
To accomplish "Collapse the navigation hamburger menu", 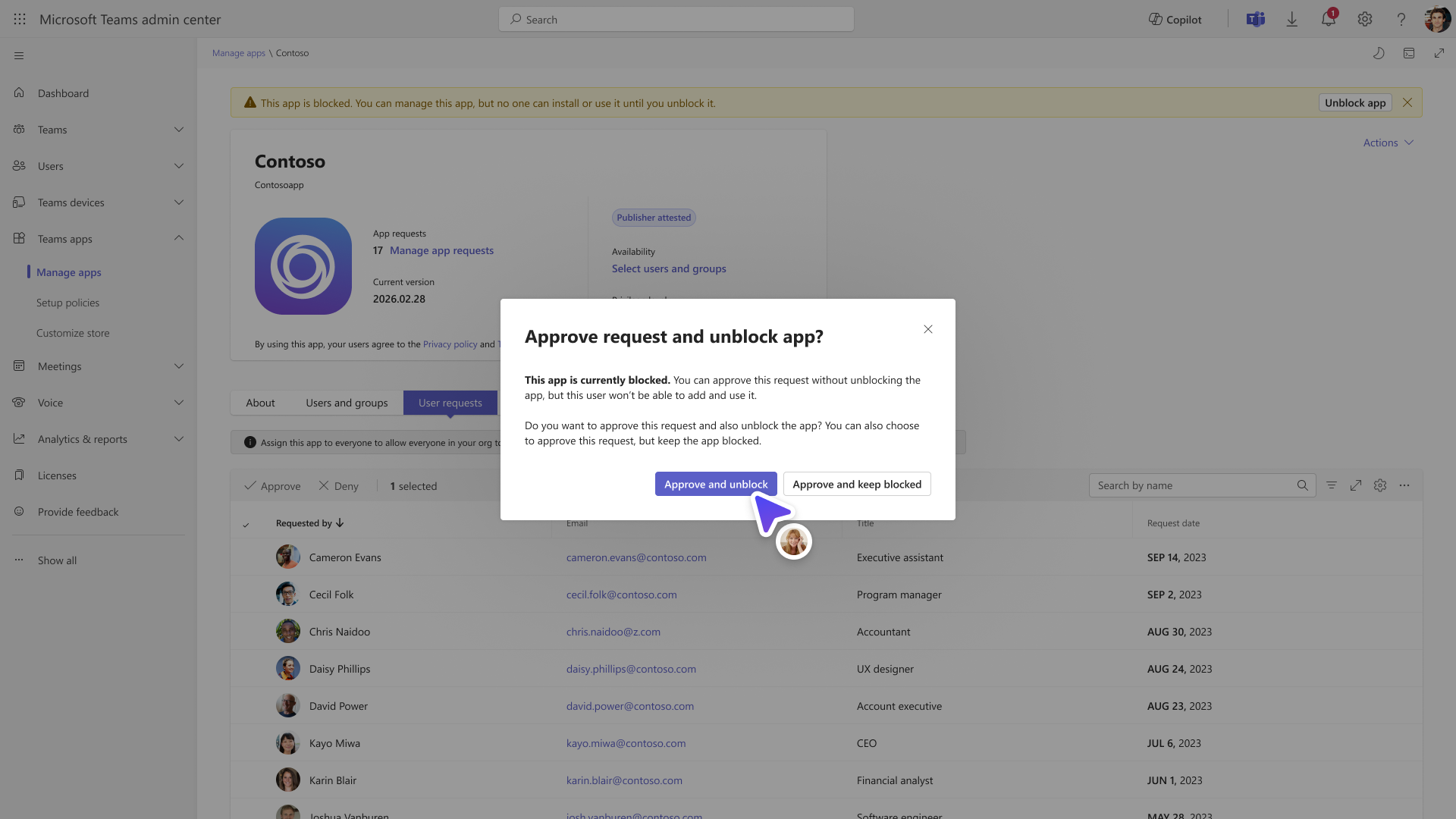I will pos(19,56).
